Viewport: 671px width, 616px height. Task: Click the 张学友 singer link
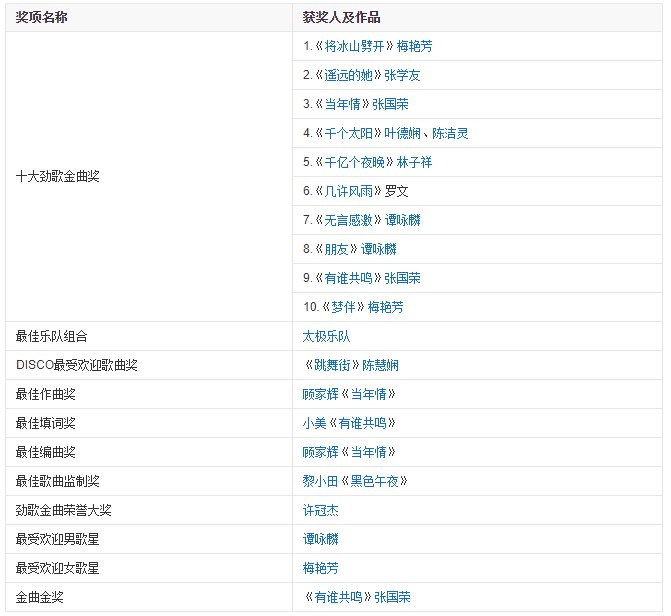402,75
